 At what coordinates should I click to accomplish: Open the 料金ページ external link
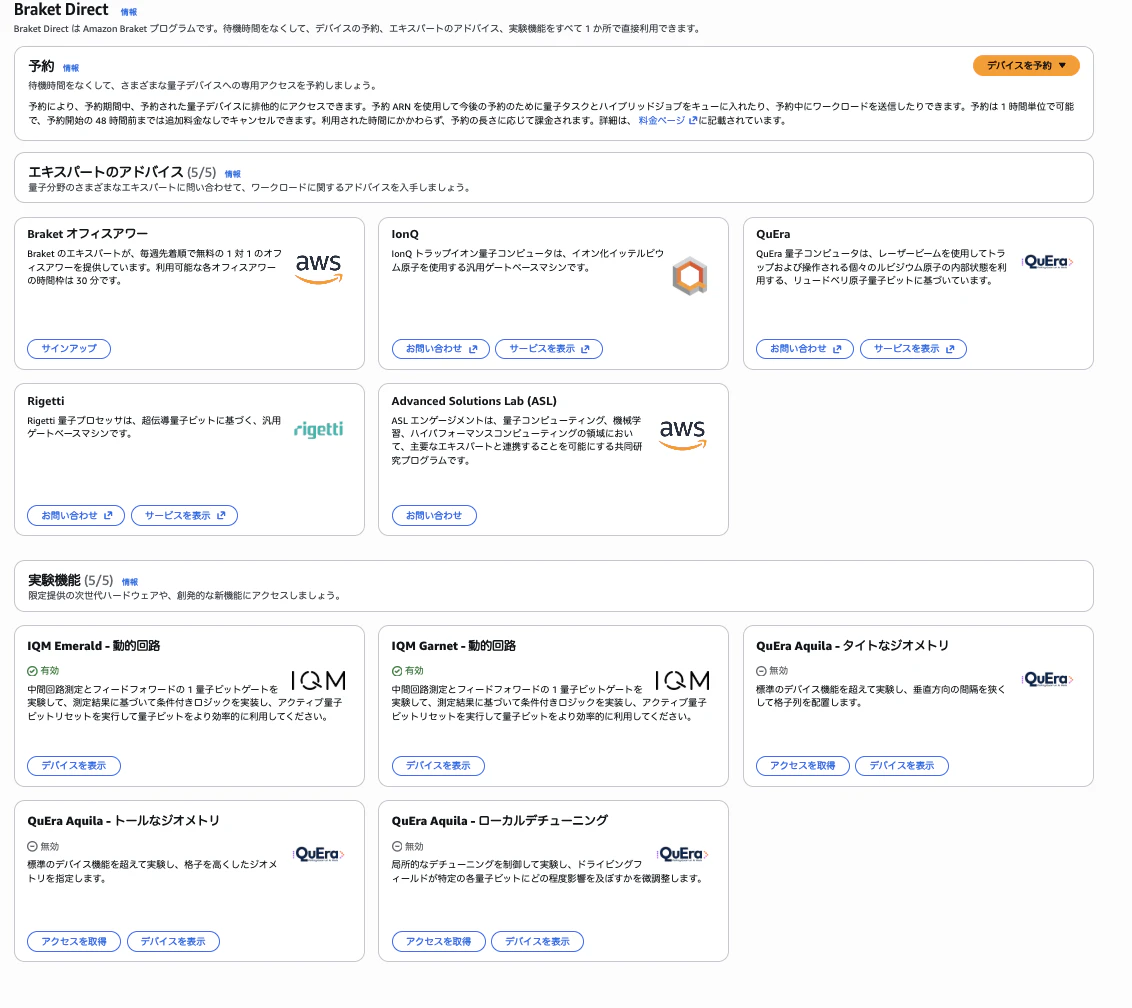tap(667, 121)
